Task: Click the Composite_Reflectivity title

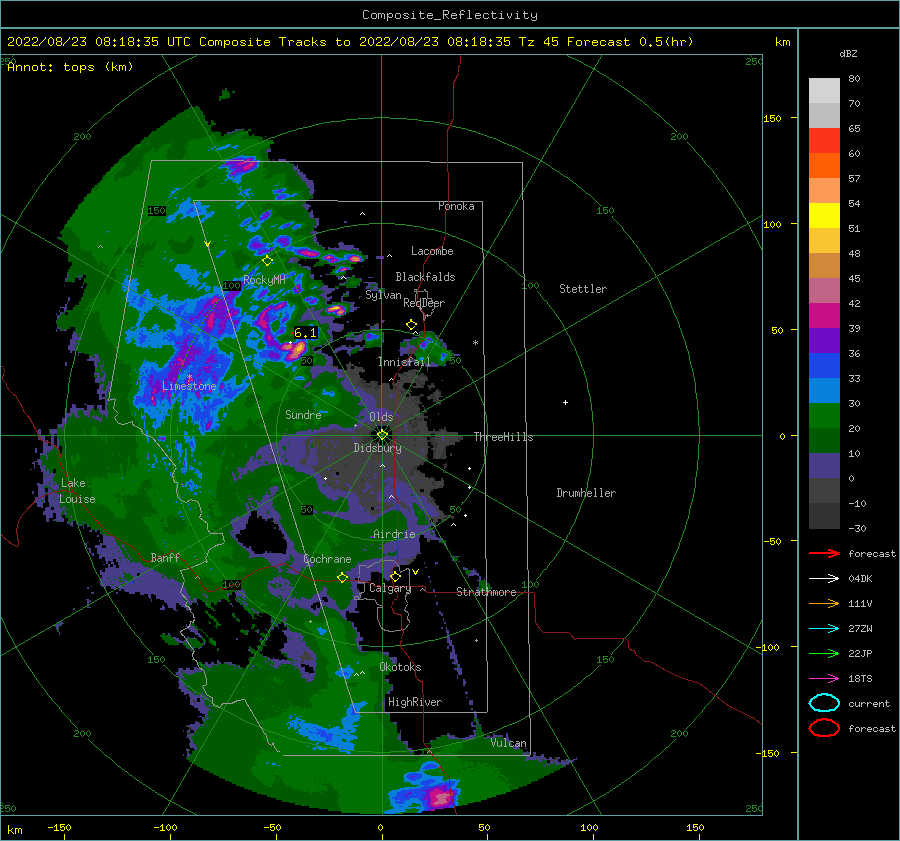Action: coord(450,15)
